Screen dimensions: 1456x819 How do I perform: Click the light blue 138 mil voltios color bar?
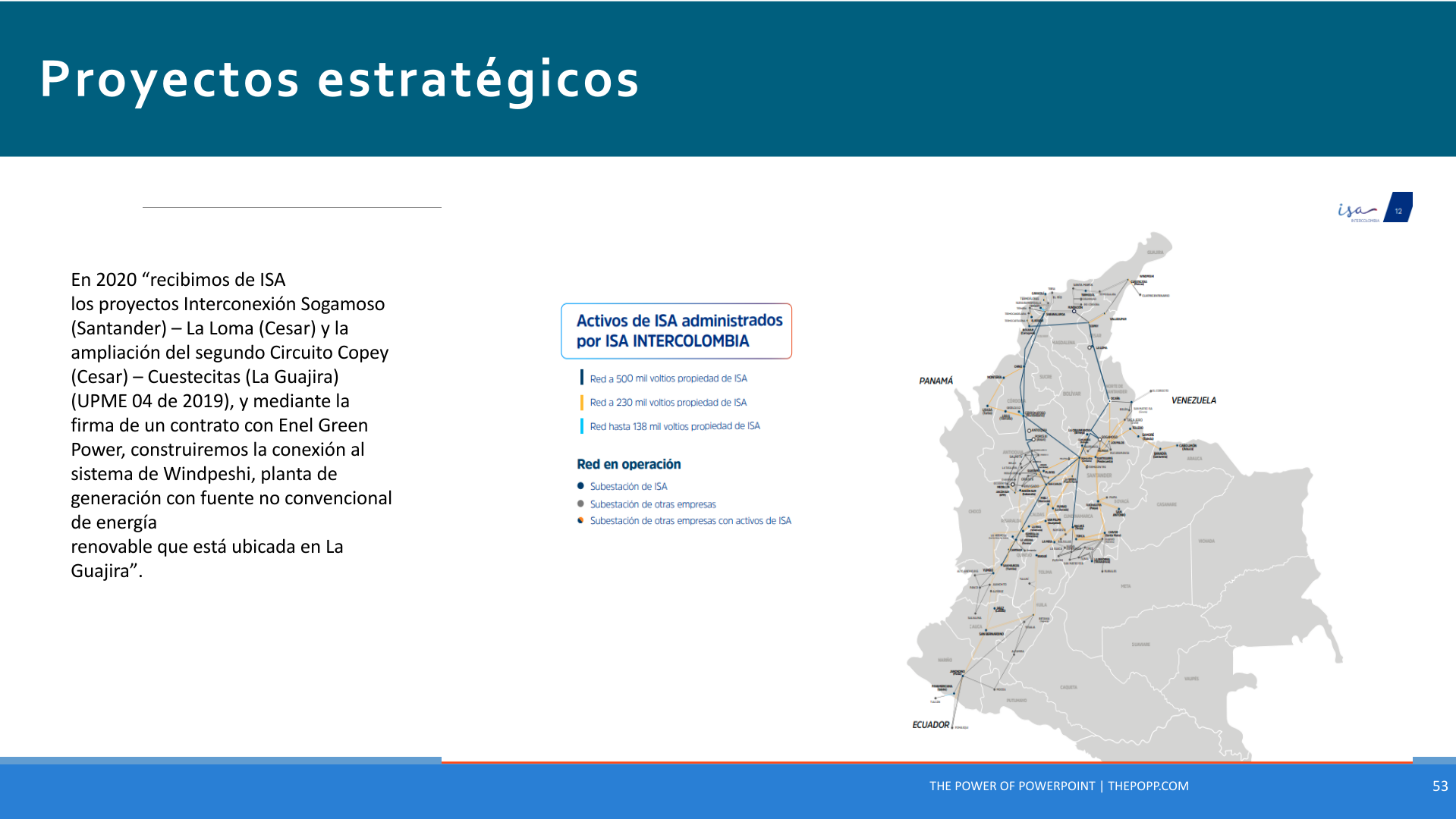[x=582, y=426]
